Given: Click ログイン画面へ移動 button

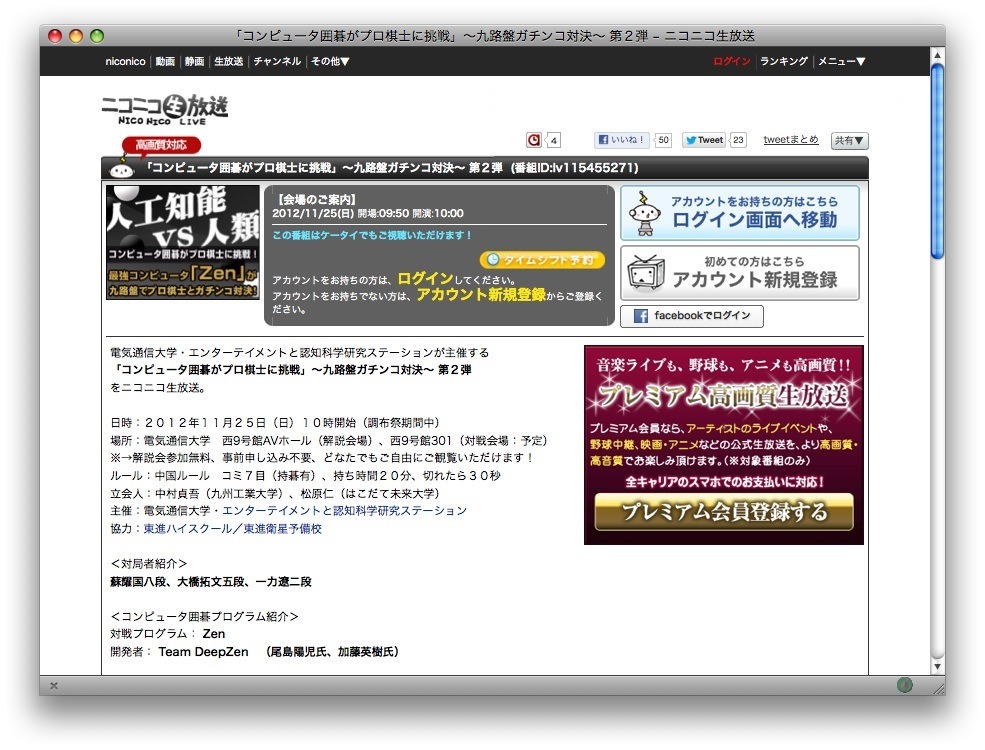Looking at the screenshot, I should [740, 213].
